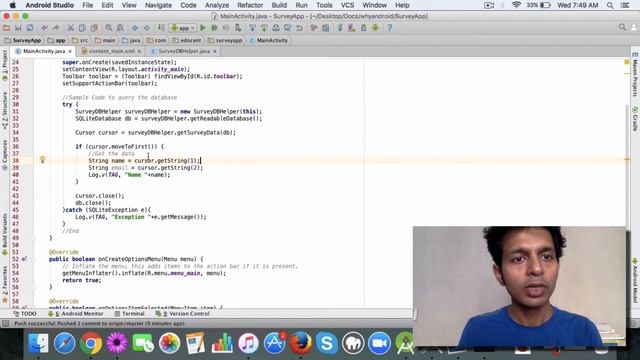Screen dimensions: 640x360
Task: Switch to content_main.xml editor tab
Action: pyautogui.click(x=111, y=51)
